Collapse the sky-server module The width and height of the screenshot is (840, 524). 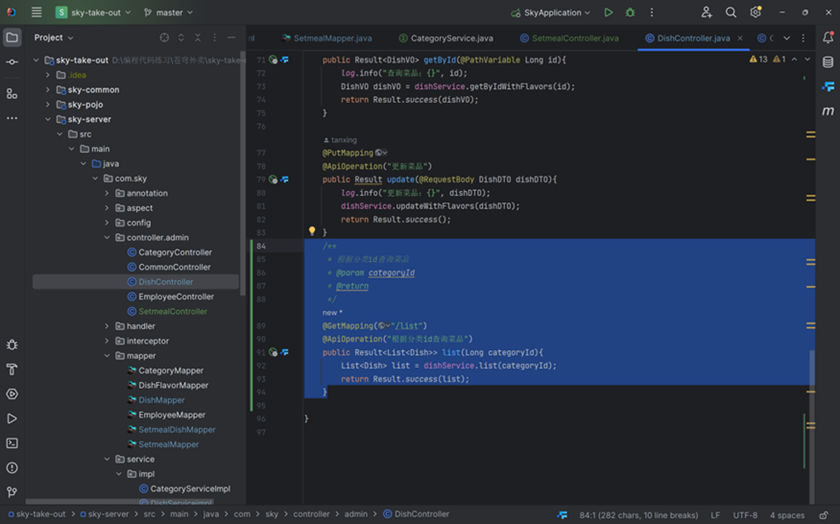[48, 119]
